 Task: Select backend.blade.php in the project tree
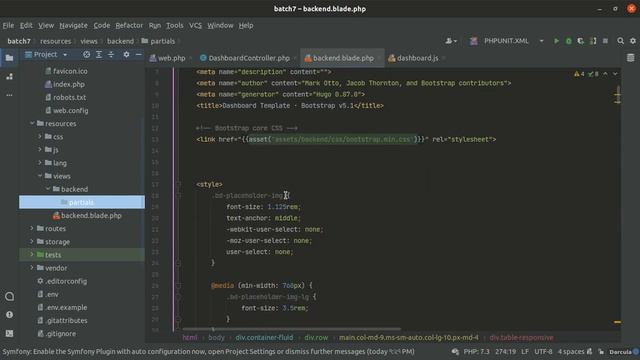pos(91,216)
